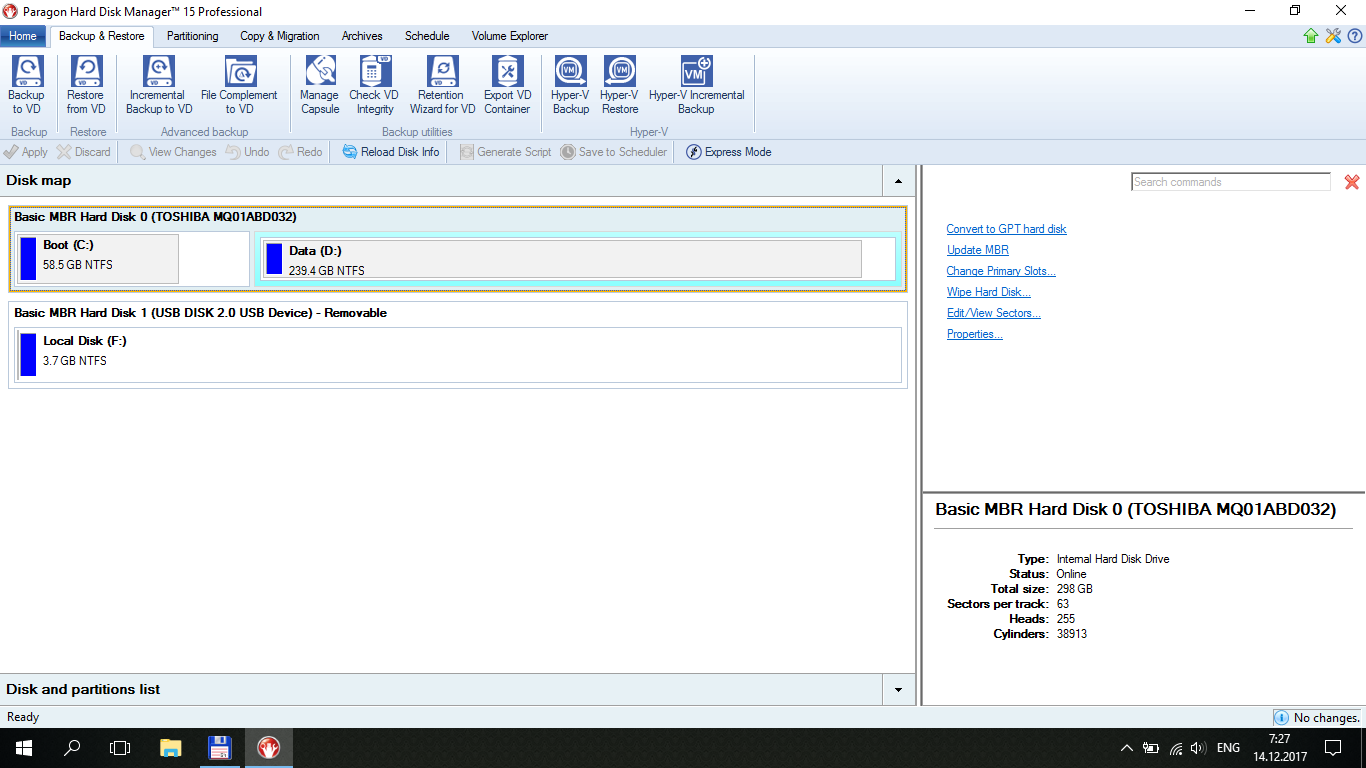Image resolution: width=1366 pixels, height=768 pixels.
Task: Open the Partitioning tab
Action: [192, 36]
